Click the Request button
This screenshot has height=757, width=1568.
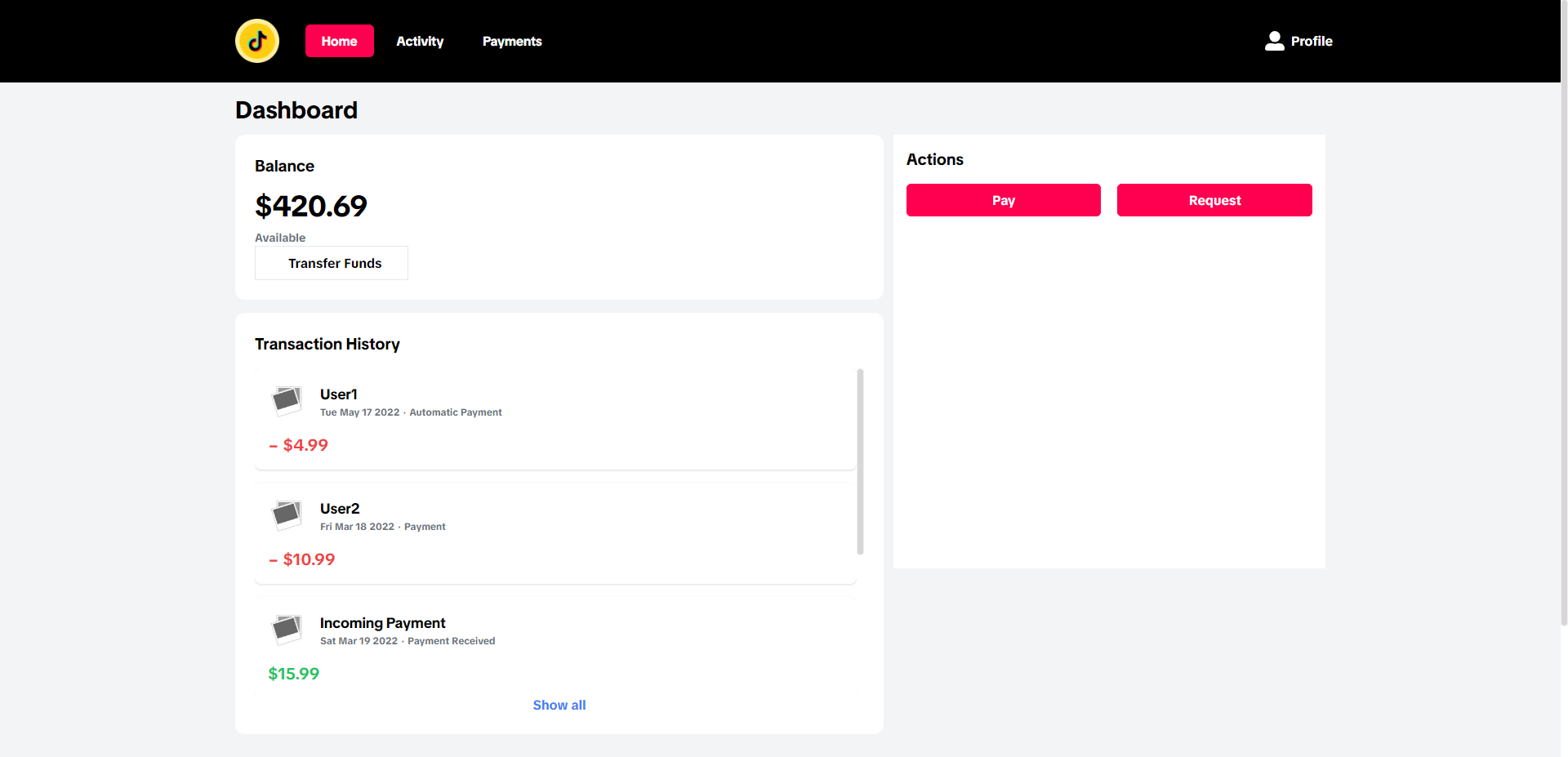coord(1214,200)
